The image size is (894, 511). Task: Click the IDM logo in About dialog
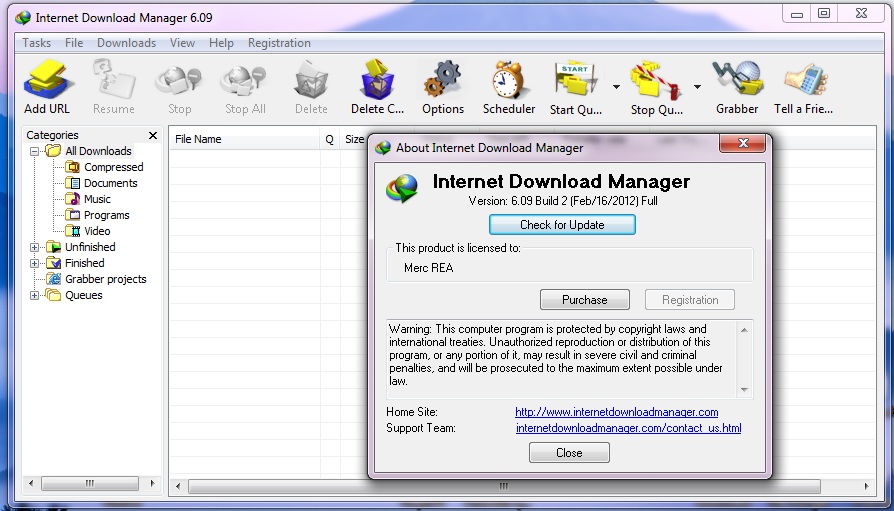click(x=402, y=189)
